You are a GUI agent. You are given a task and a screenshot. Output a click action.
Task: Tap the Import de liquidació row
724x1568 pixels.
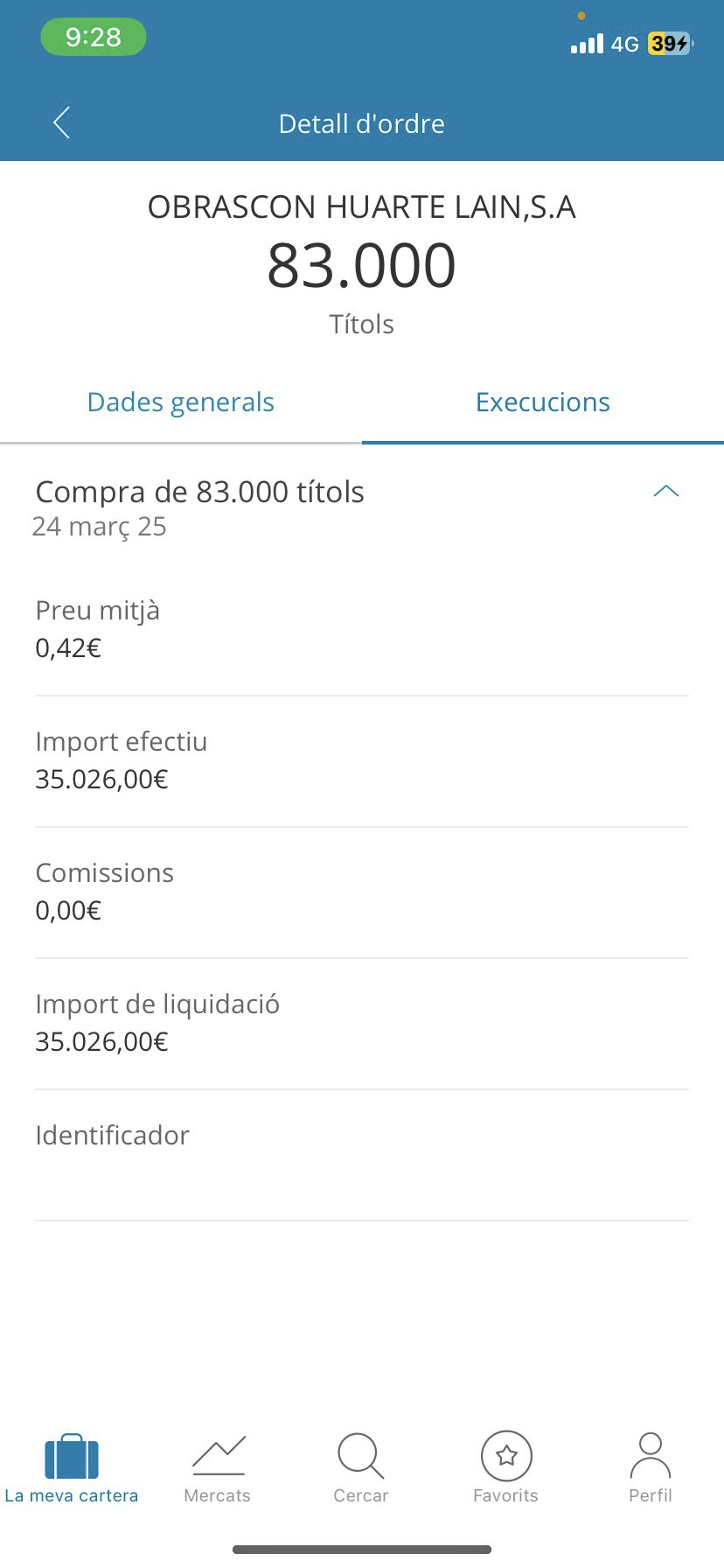click(362, 1024)
